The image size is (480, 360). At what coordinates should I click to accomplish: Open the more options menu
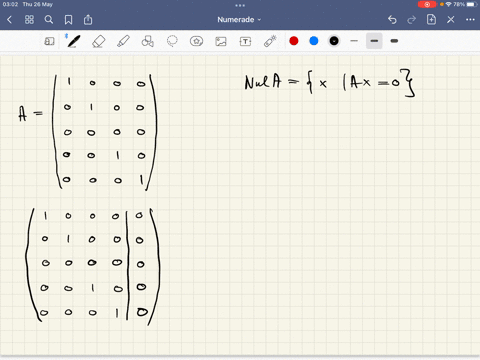click(x=470, y=20)
